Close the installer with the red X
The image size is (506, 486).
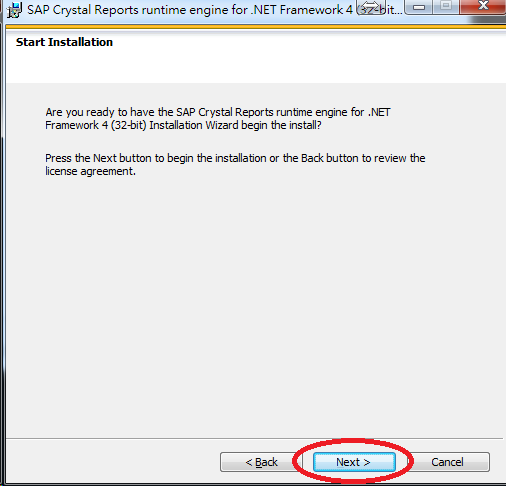483,6
